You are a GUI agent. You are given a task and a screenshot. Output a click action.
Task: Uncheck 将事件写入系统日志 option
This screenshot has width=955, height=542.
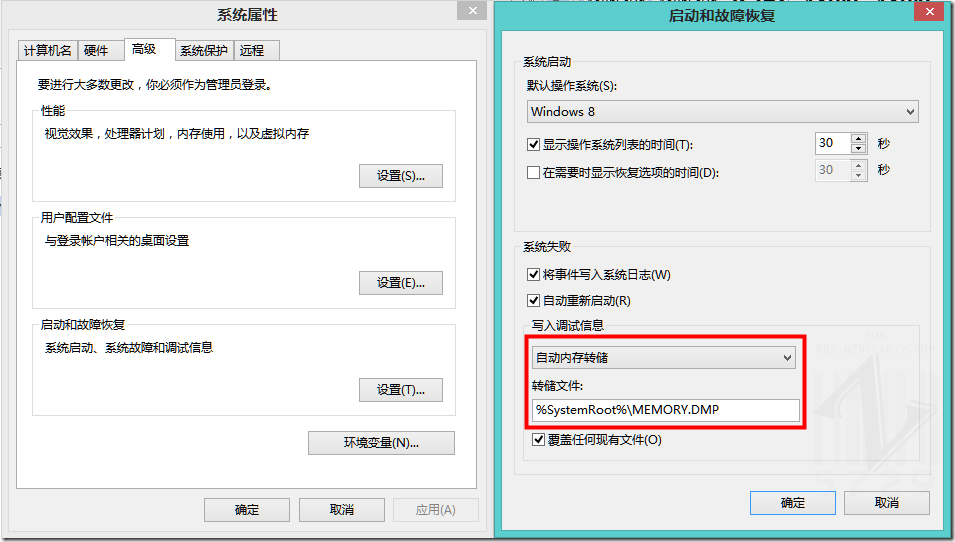[534, 274]
